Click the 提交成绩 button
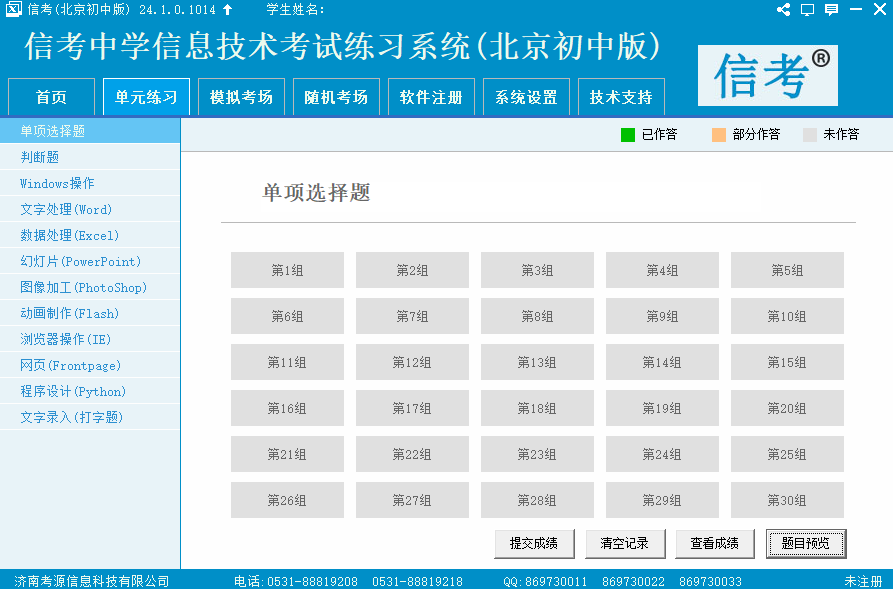The height and width of the screenshot is (589, 893). (534, 543)
